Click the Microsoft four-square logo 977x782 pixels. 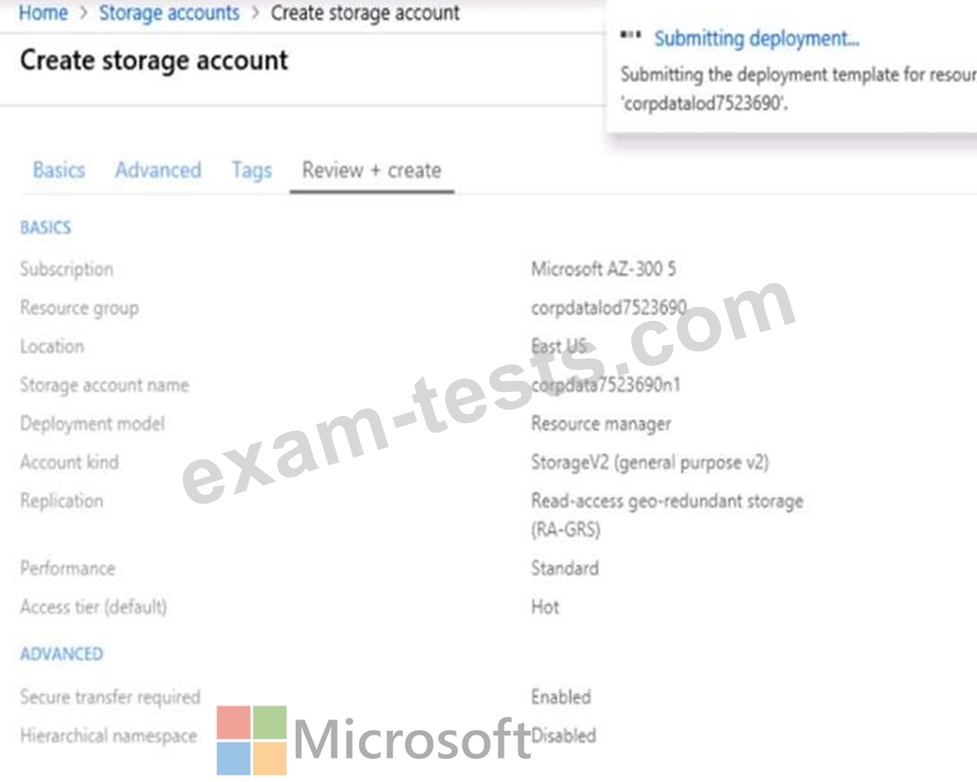(x=252, y=741)
